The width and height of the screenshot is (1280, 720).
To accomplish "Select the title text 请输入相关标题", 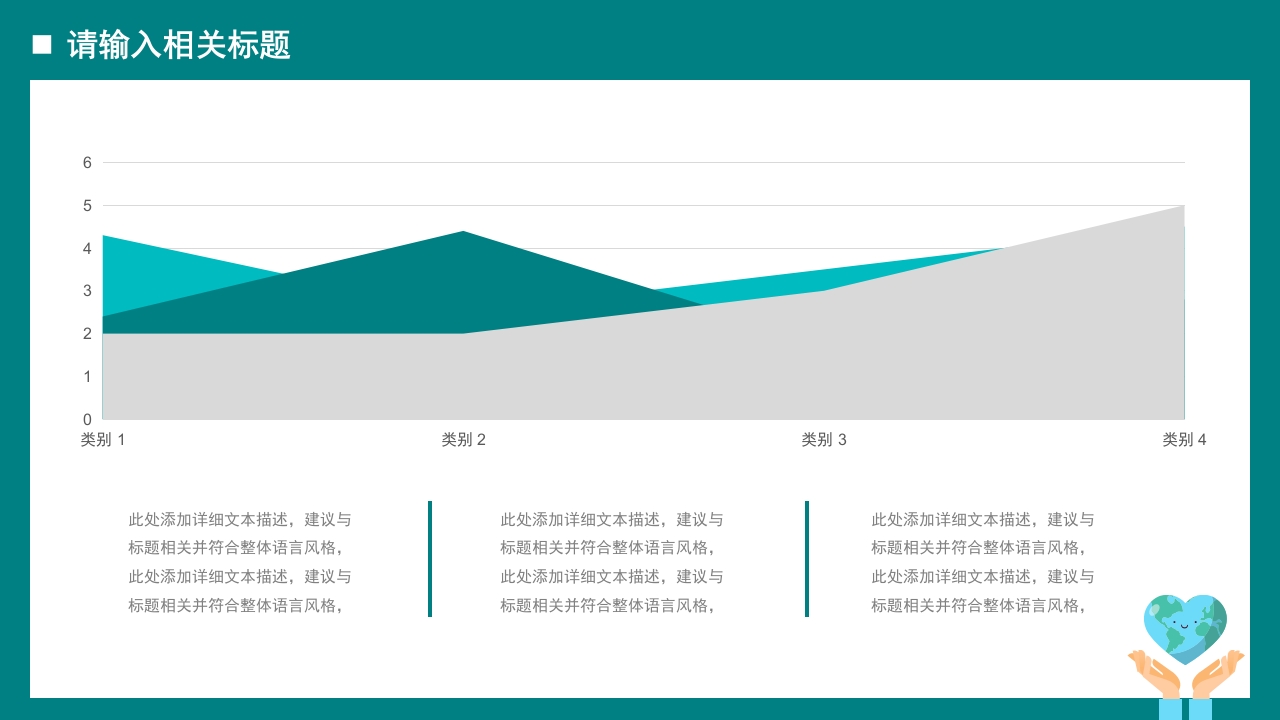I will (179, 45).
